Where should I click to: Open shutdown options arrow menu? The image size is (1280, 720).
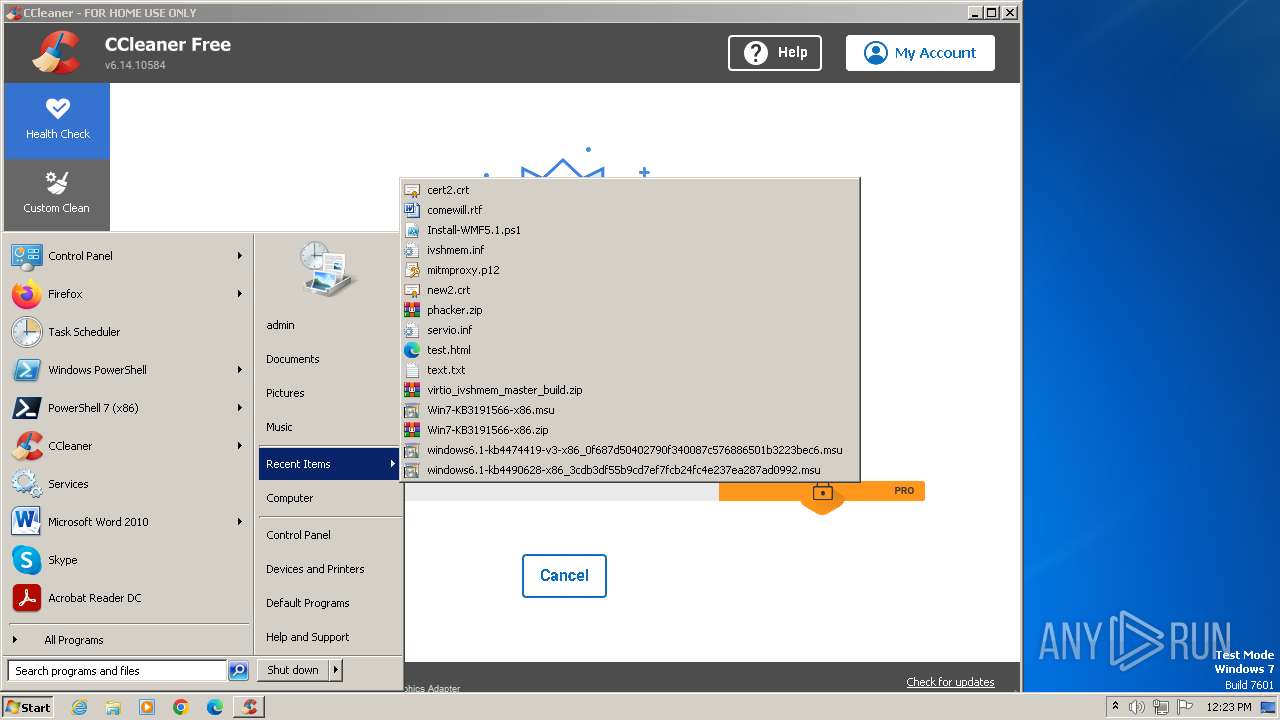(336, 670)
